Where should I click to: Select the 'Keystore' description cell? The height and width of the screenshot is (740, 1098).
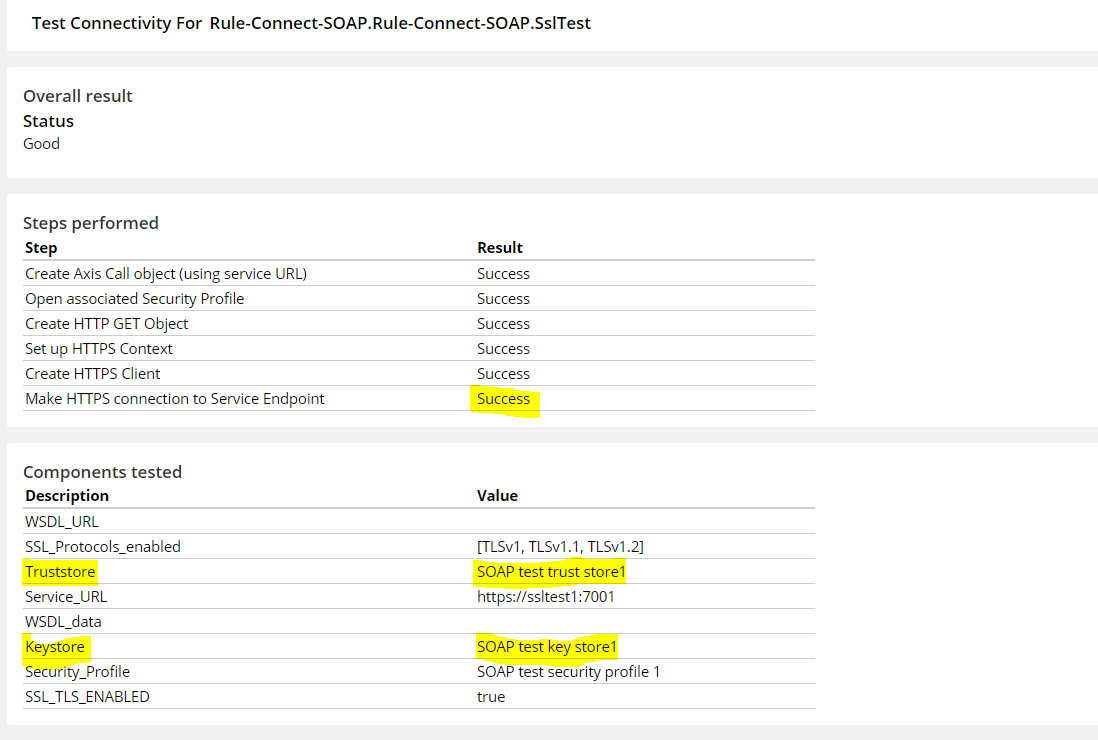pos(55,647)
